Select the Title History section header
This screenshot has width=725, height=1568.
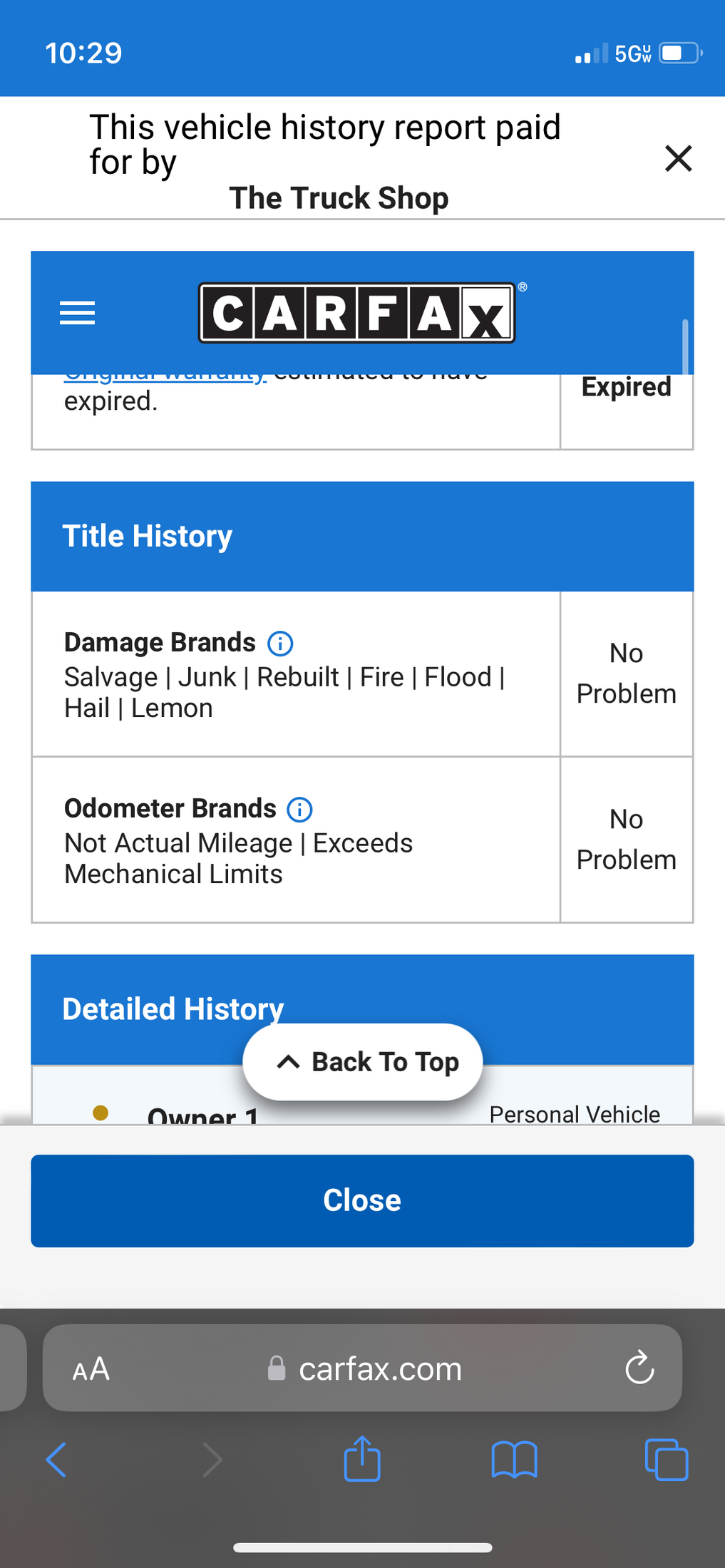point(362,537)
